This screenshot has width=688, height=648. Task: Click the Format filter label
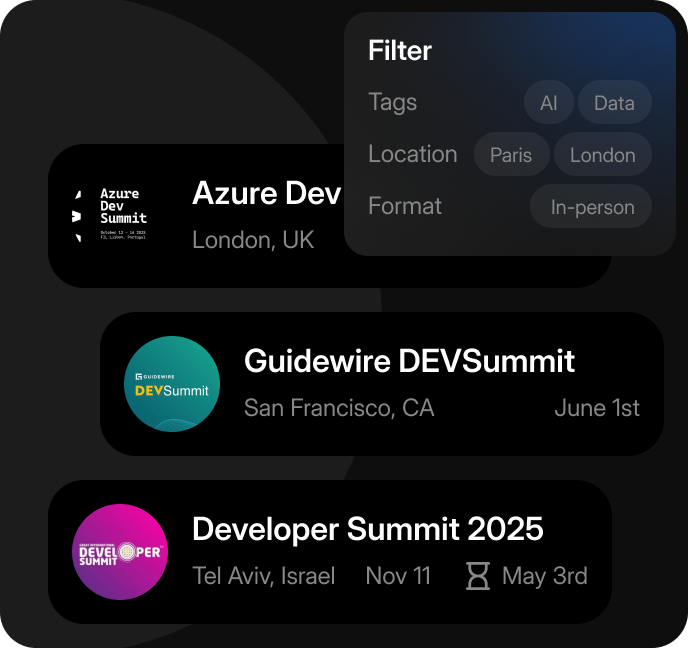(x=405, y=206)
